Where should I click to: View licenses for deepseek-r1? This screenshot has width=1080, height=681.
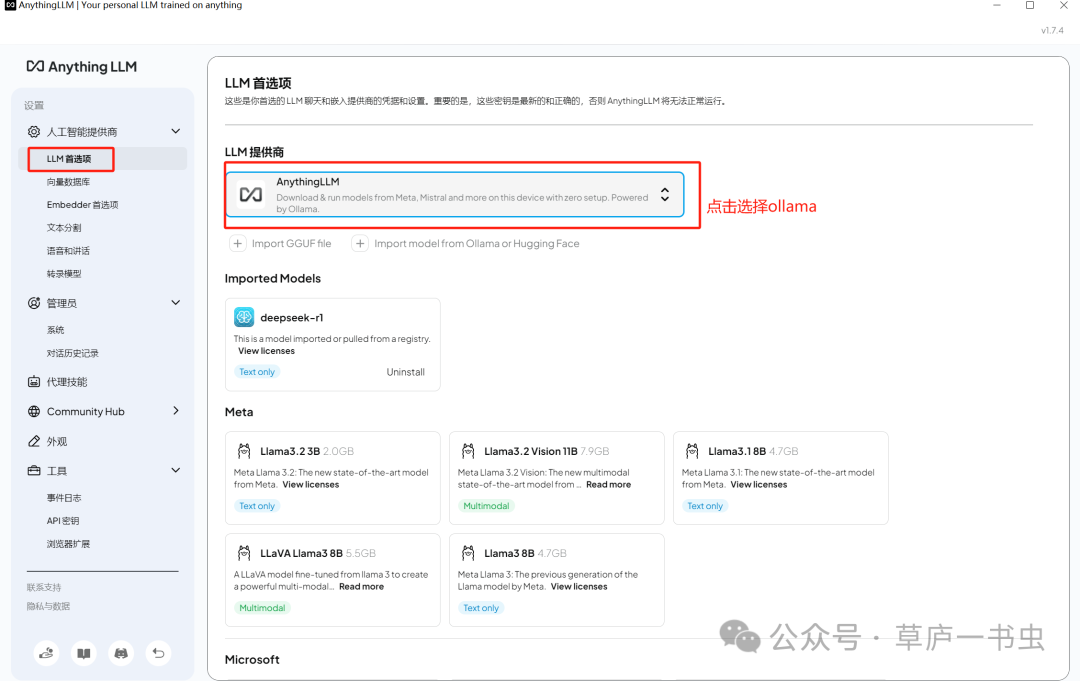pyautogui.click(x=267, y=351)
